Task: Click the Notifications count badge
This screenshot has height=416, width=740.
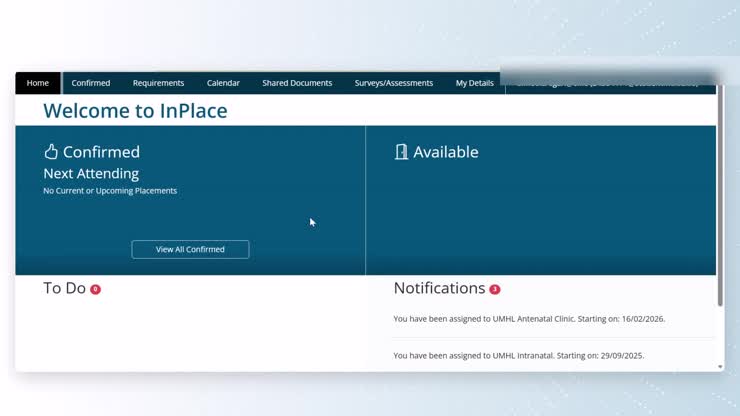Action: pos(495,289)
